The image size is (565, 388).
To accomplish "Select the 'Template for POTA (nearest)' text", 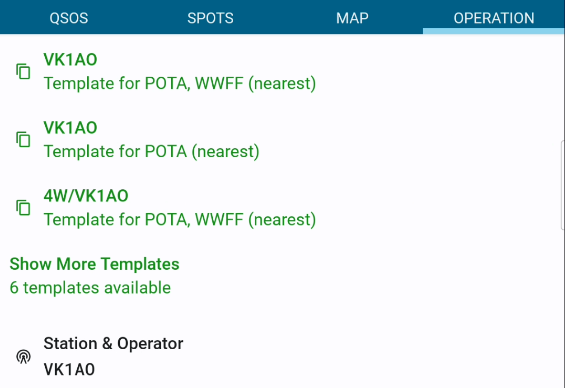I will pyautogui.click(x=151, y=151).
